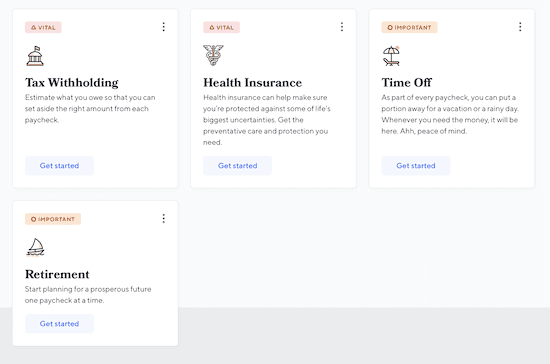Click the caduceus icon on Health Insurance card
Viewport: 550px width, 364px height.
(x=213, y=55)
